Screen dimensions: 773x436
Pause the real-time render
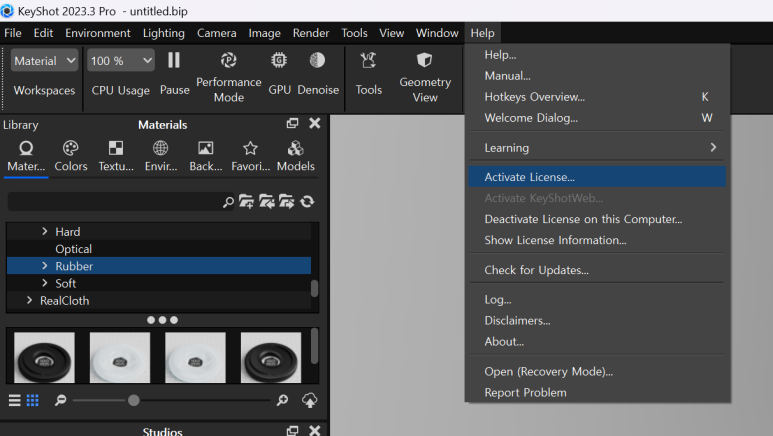(174, 75)
